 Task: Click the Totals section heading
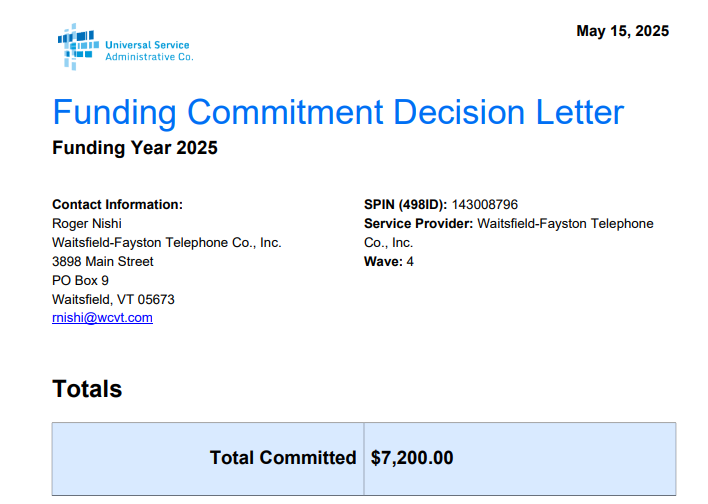87,389
